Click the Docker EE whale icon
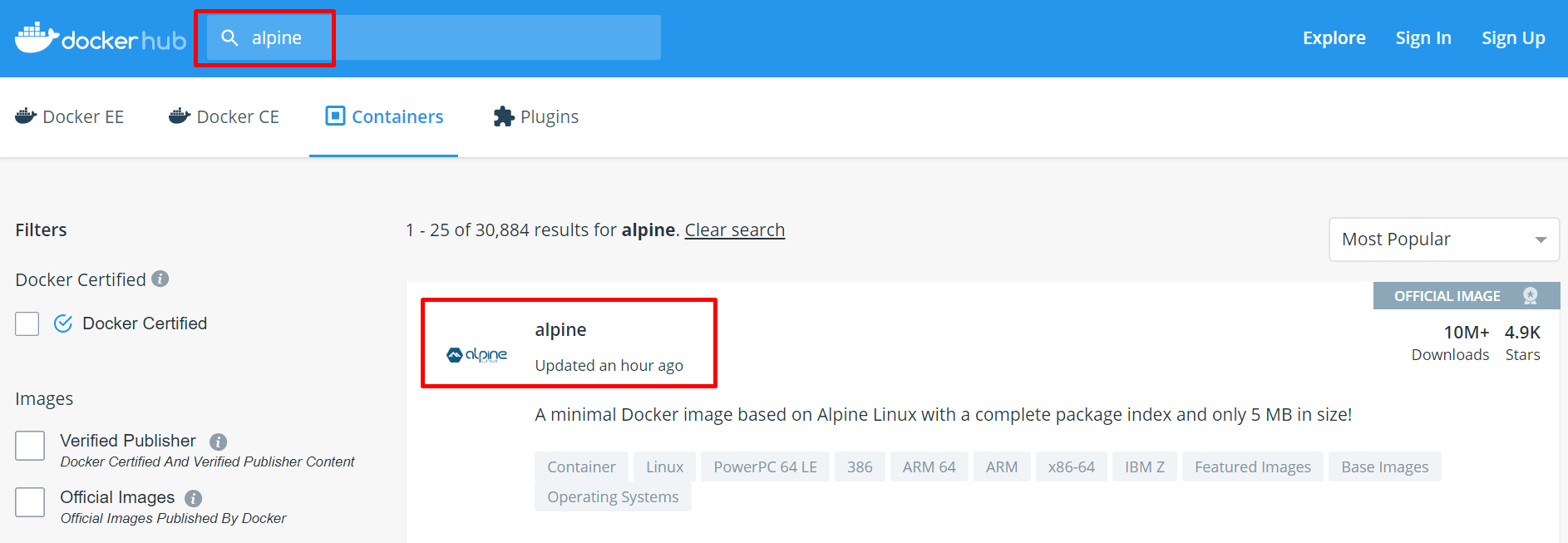The width and height of the screenshot is (1568, 543). click(x=26, y=116)
